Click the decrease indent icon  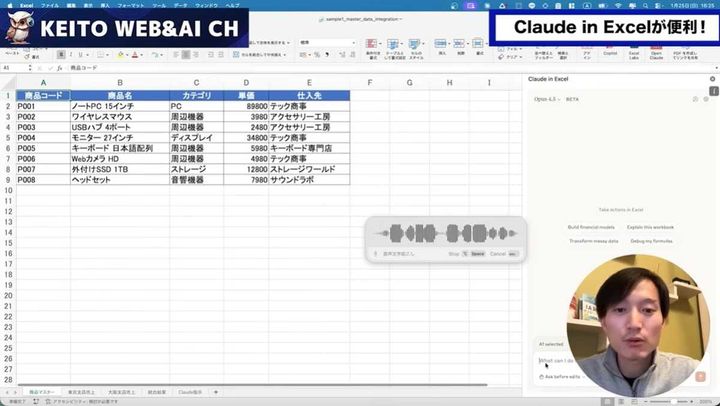211,55
